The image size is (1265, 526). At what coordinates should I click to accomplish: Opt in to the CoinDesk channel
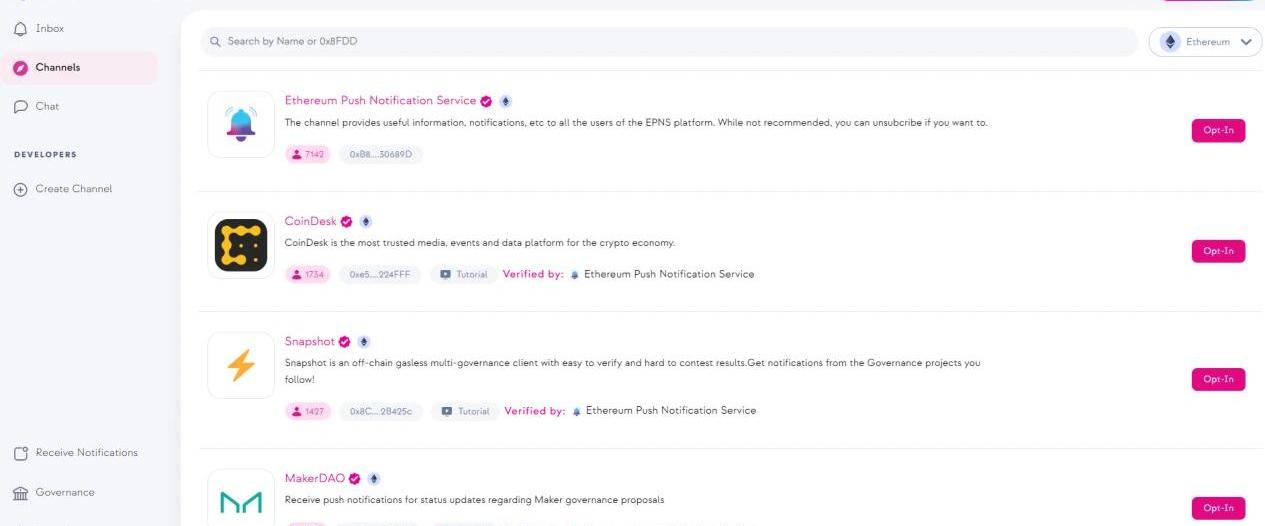pyautogui.click(x=1218, y=251)
